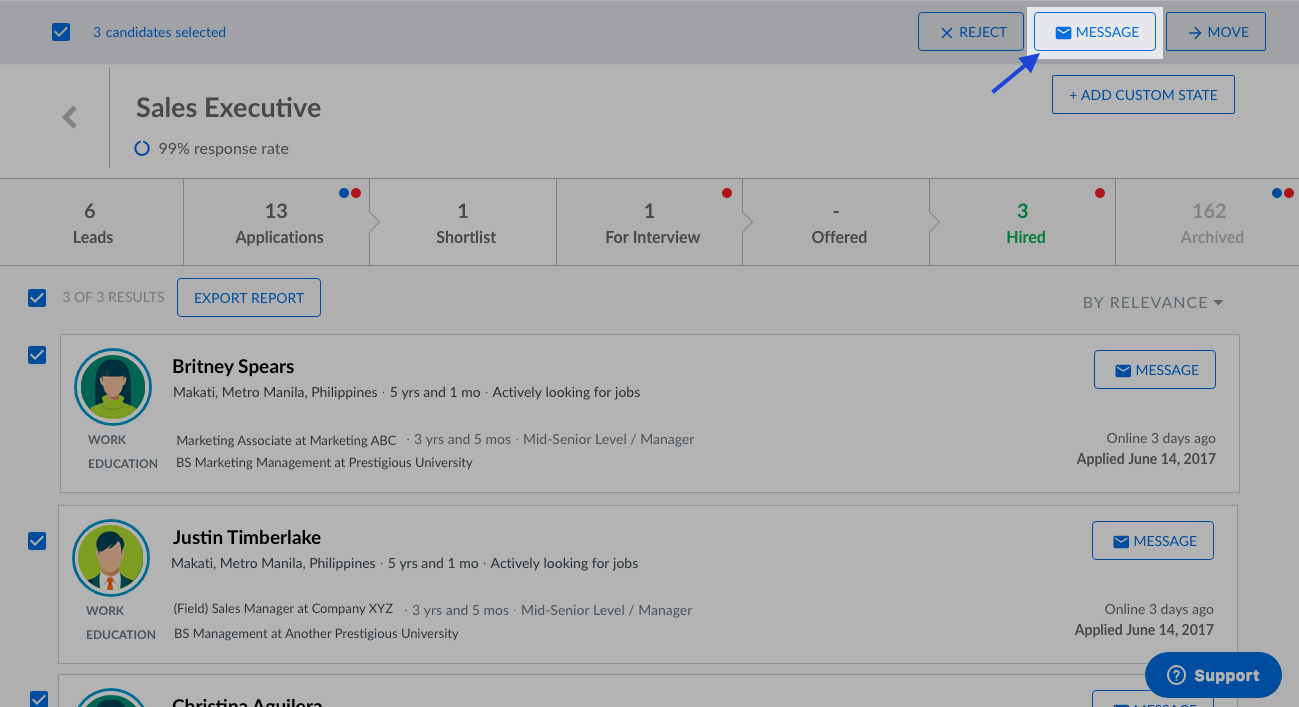Open the Applications stage tab
The height and width of the screenshot is (707, 1299).
(x=278, y=223)
